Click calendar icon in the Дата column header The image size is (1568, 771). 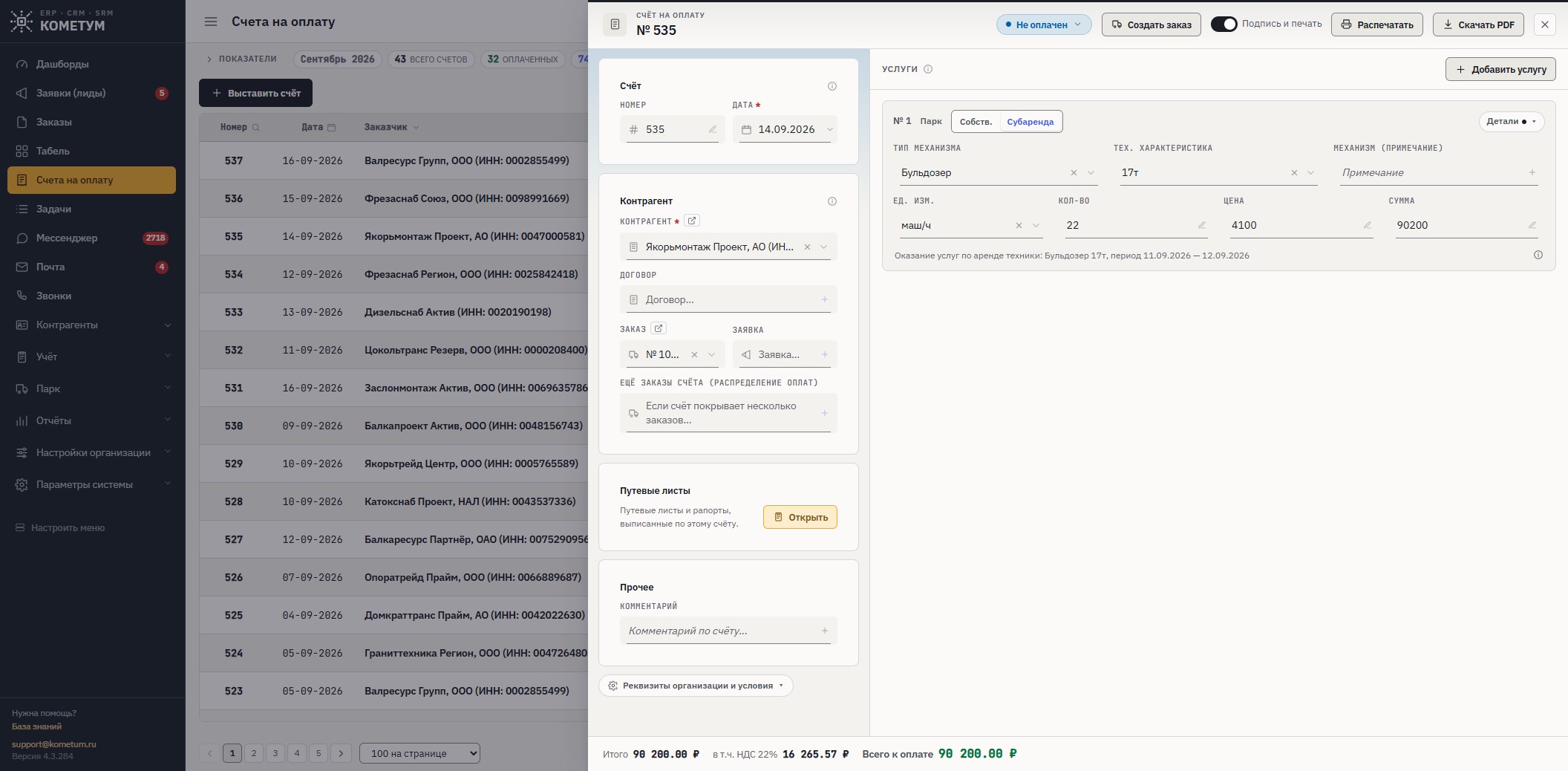click(x=332, y=127)
